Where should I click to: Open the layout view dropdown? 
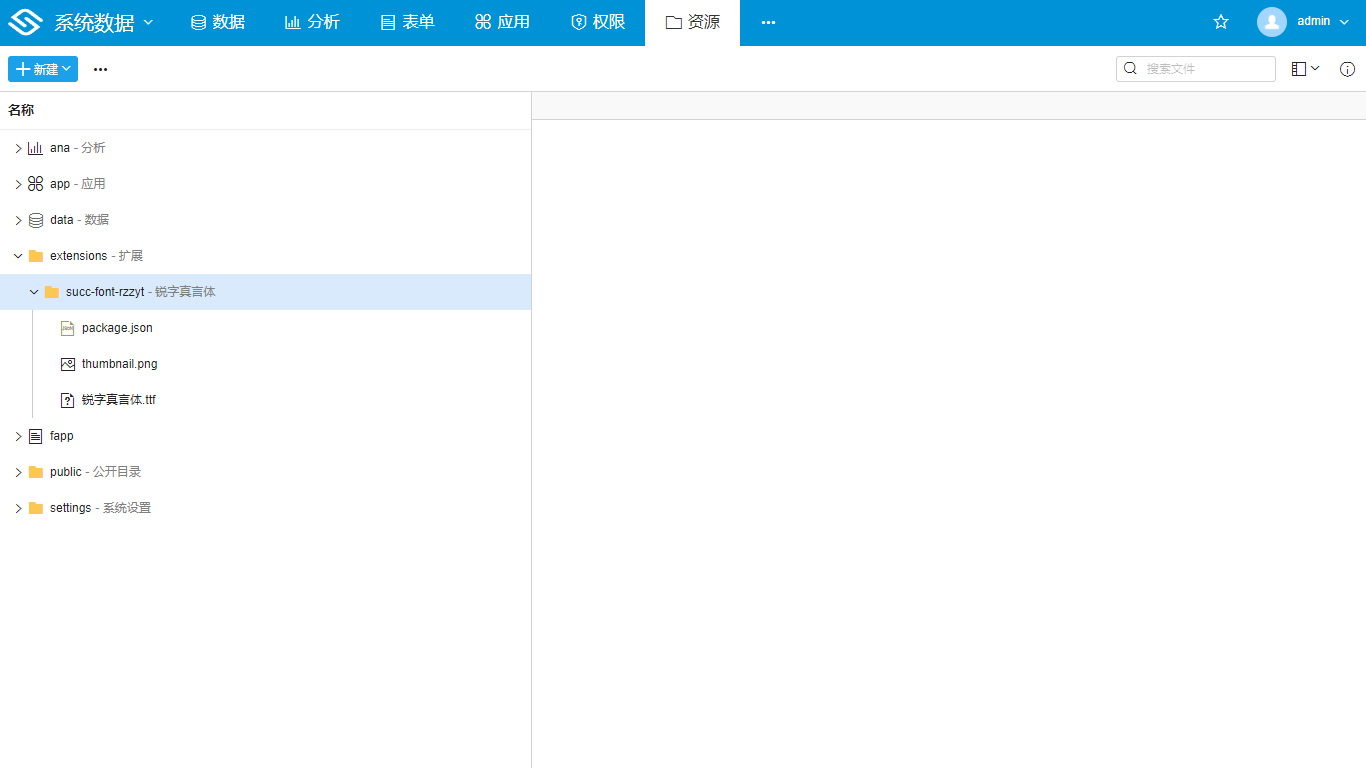tap(1305, 69)
